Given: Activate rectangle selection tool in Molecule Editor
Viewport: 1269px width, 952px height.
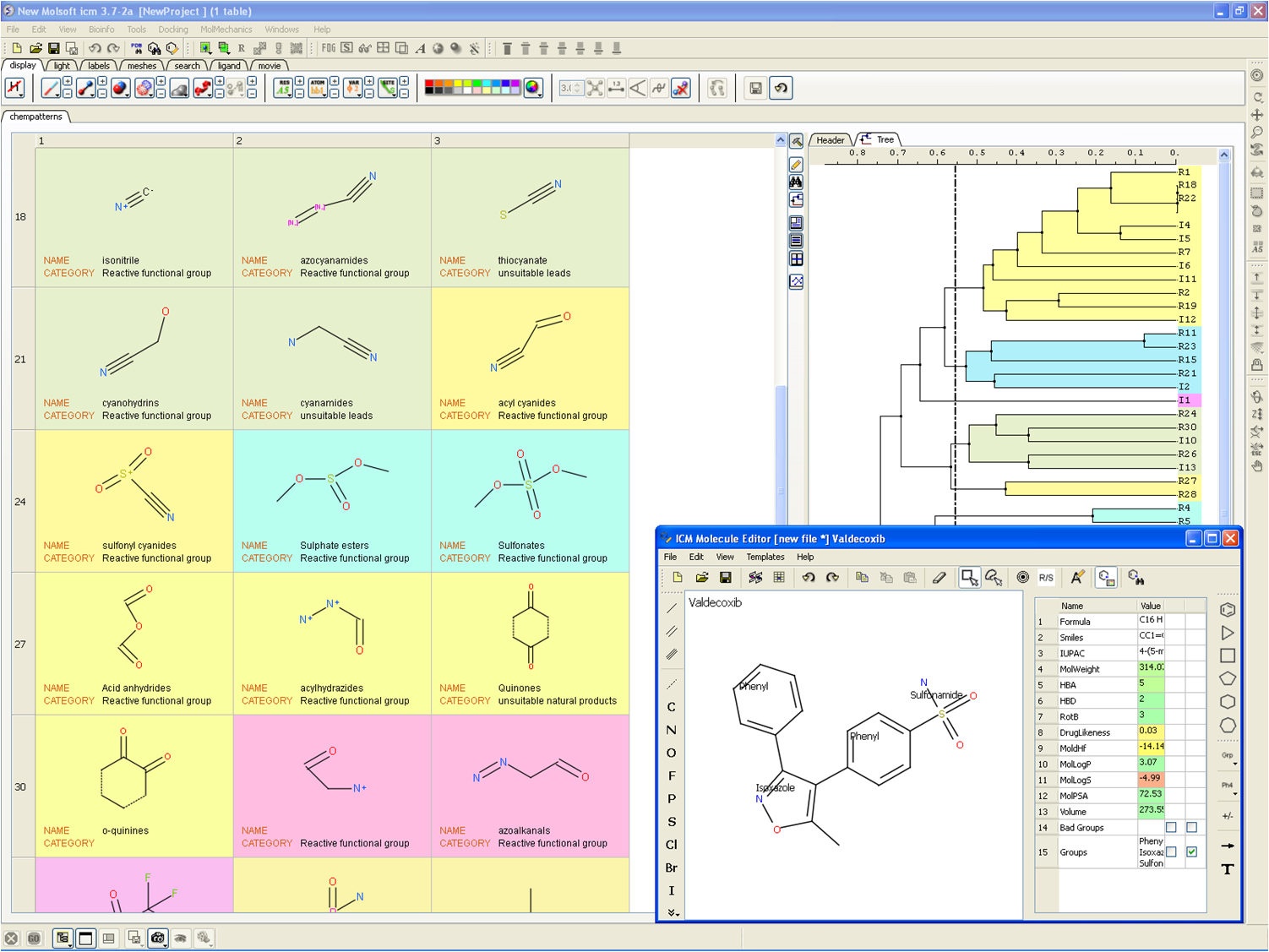Looking at the screenshot, I should [969, 578].
